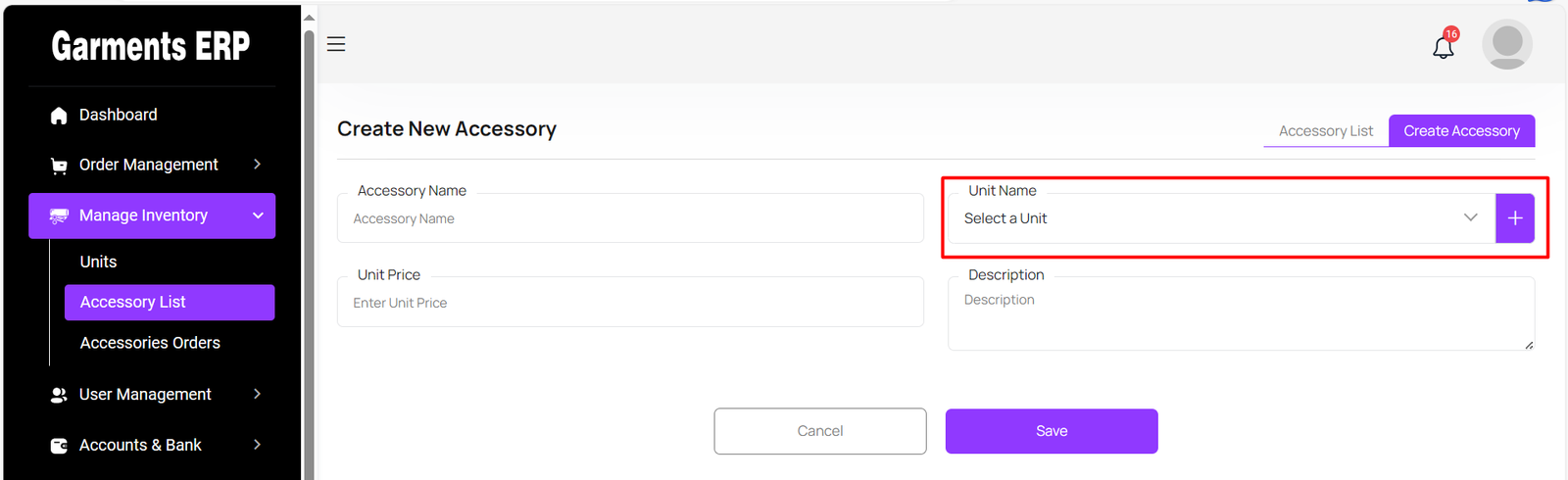Click the User Management people icon
The image size is (1568, 480).
pos(59,395)
